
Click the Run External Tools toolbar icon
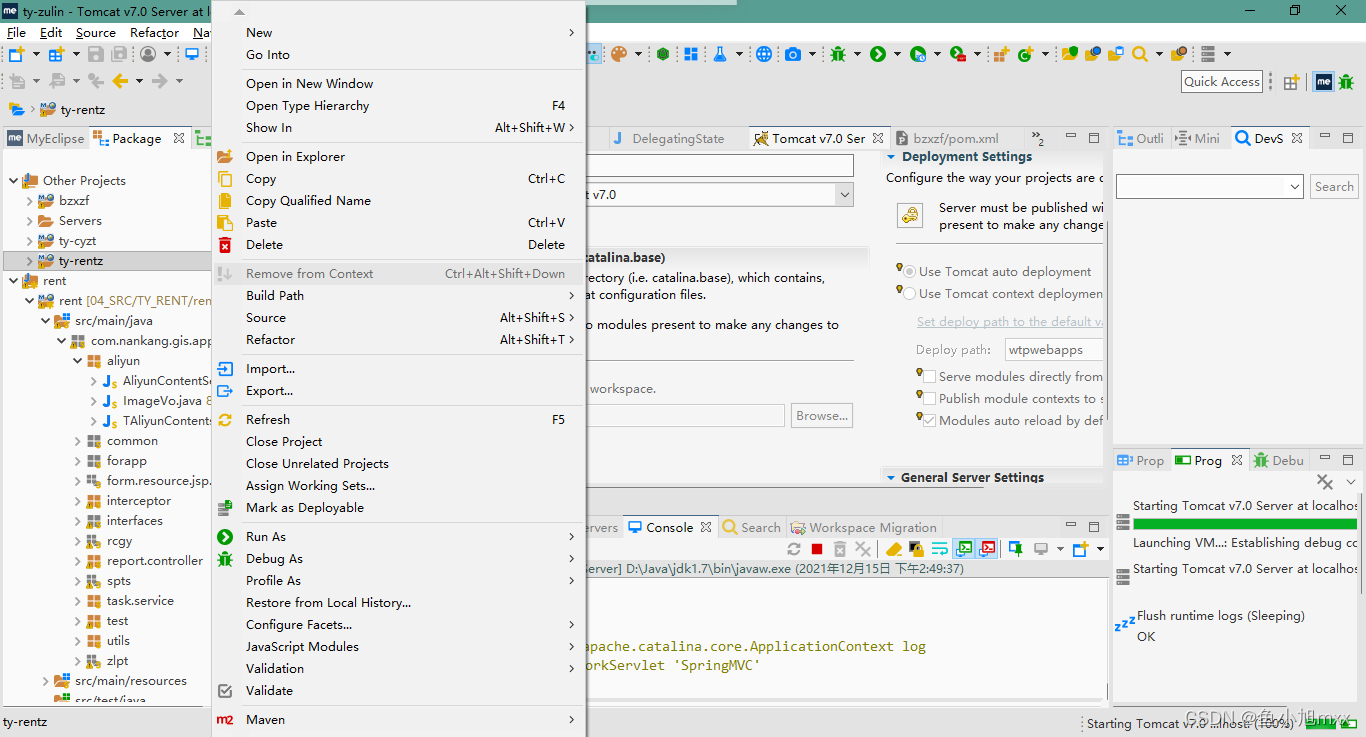click(x=957, y=54)
